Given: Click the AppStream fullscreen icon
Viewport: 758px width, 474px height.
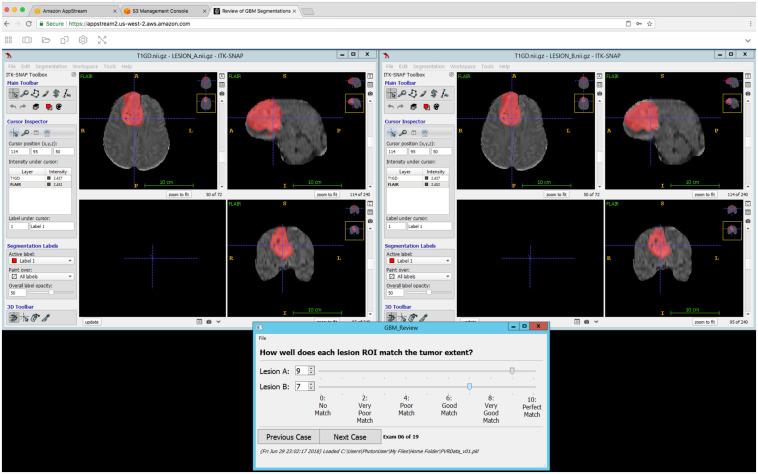Looking at the screenshot, I should [103, 39].
